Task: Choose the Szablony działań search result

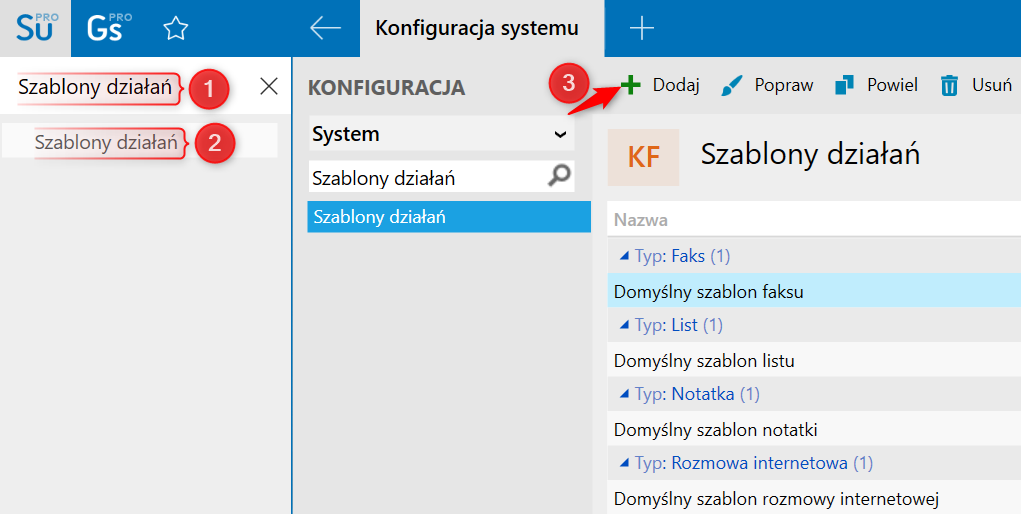Action: point(106,142)
